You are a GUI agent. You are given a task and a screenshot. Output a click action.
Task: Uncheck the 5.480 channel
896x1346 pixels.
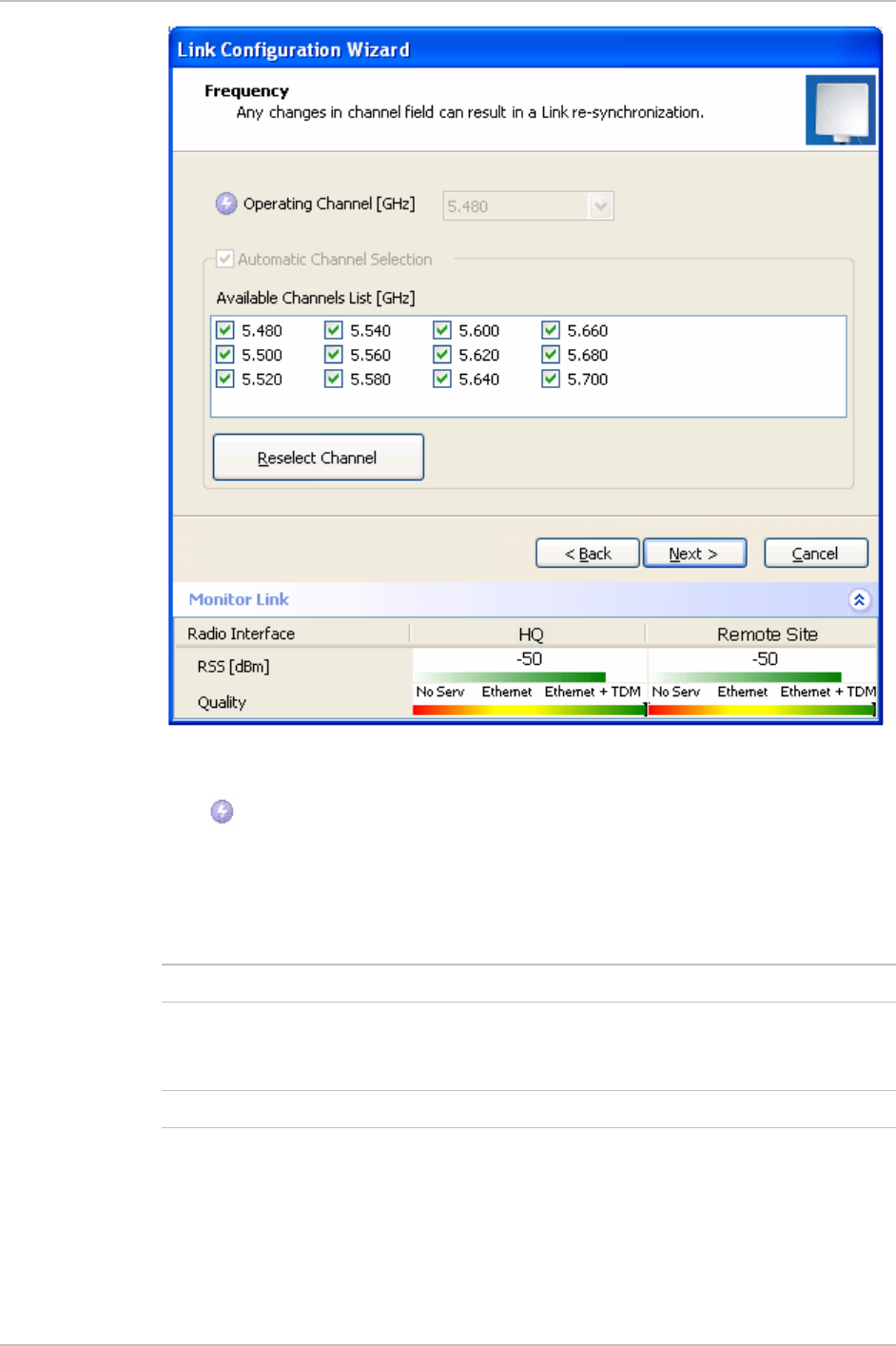tap(224, 330)
